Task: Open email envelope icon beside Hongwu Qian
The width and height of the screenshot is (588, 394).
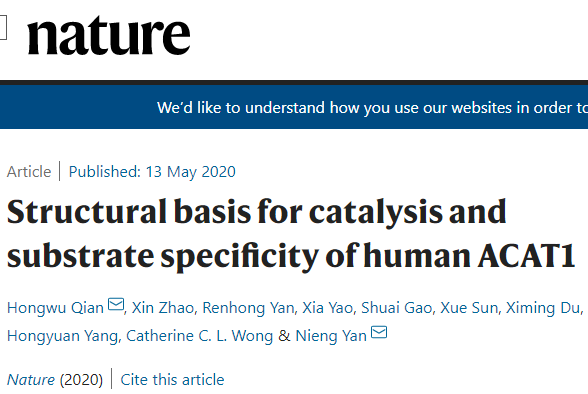Action: click(x=116, y=304)
